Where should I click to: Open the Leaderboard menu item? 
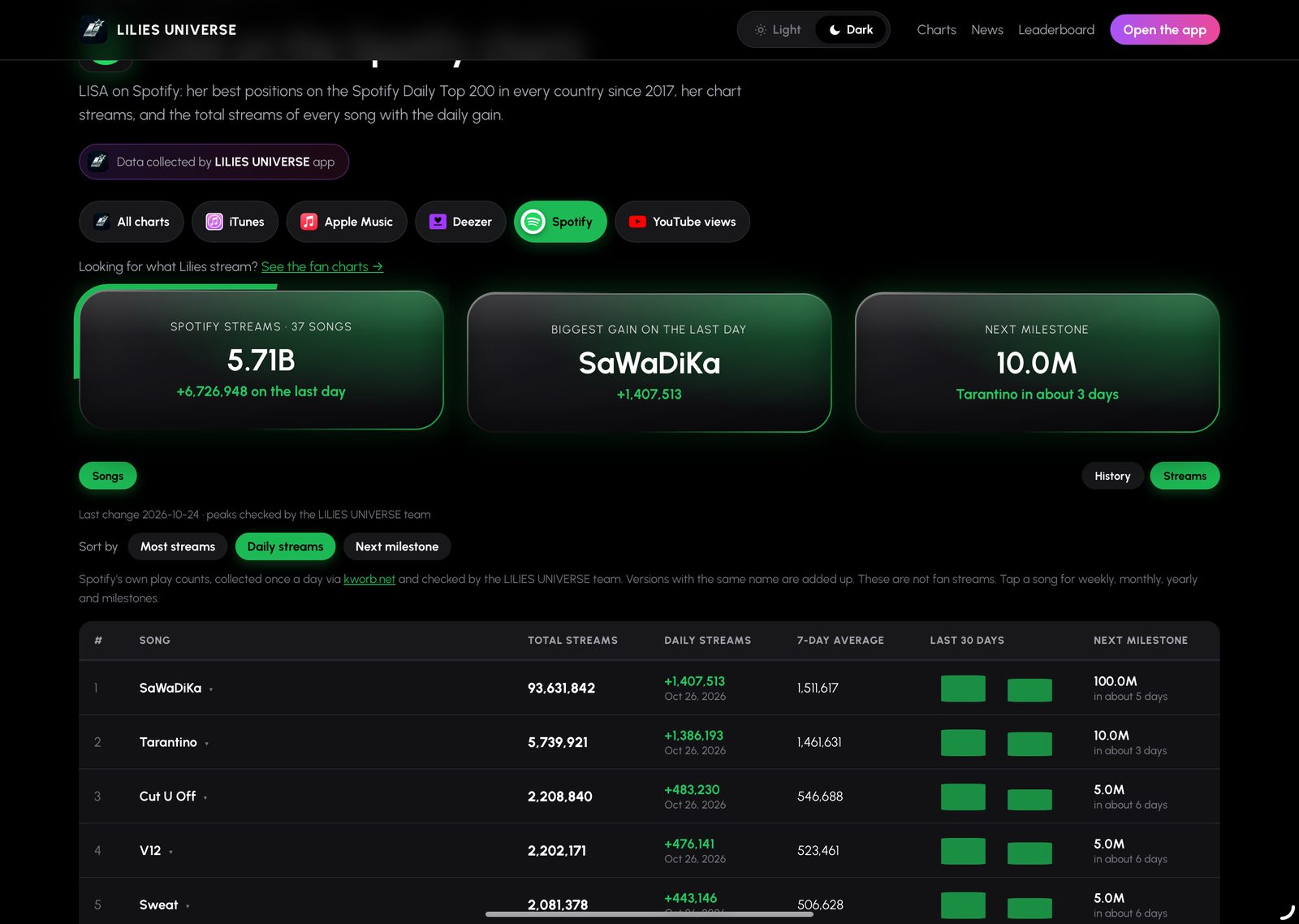coord(1056,30)
